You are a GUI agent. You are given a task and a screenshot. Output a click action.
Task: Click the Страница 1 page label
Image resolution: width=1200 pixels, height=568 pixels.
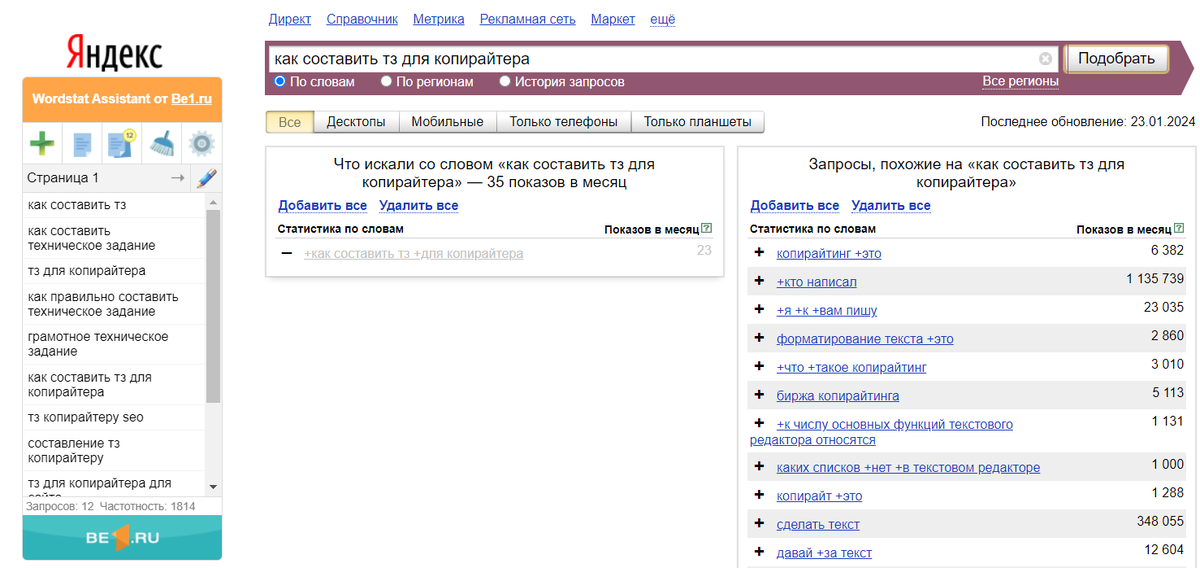click(63, 178)
